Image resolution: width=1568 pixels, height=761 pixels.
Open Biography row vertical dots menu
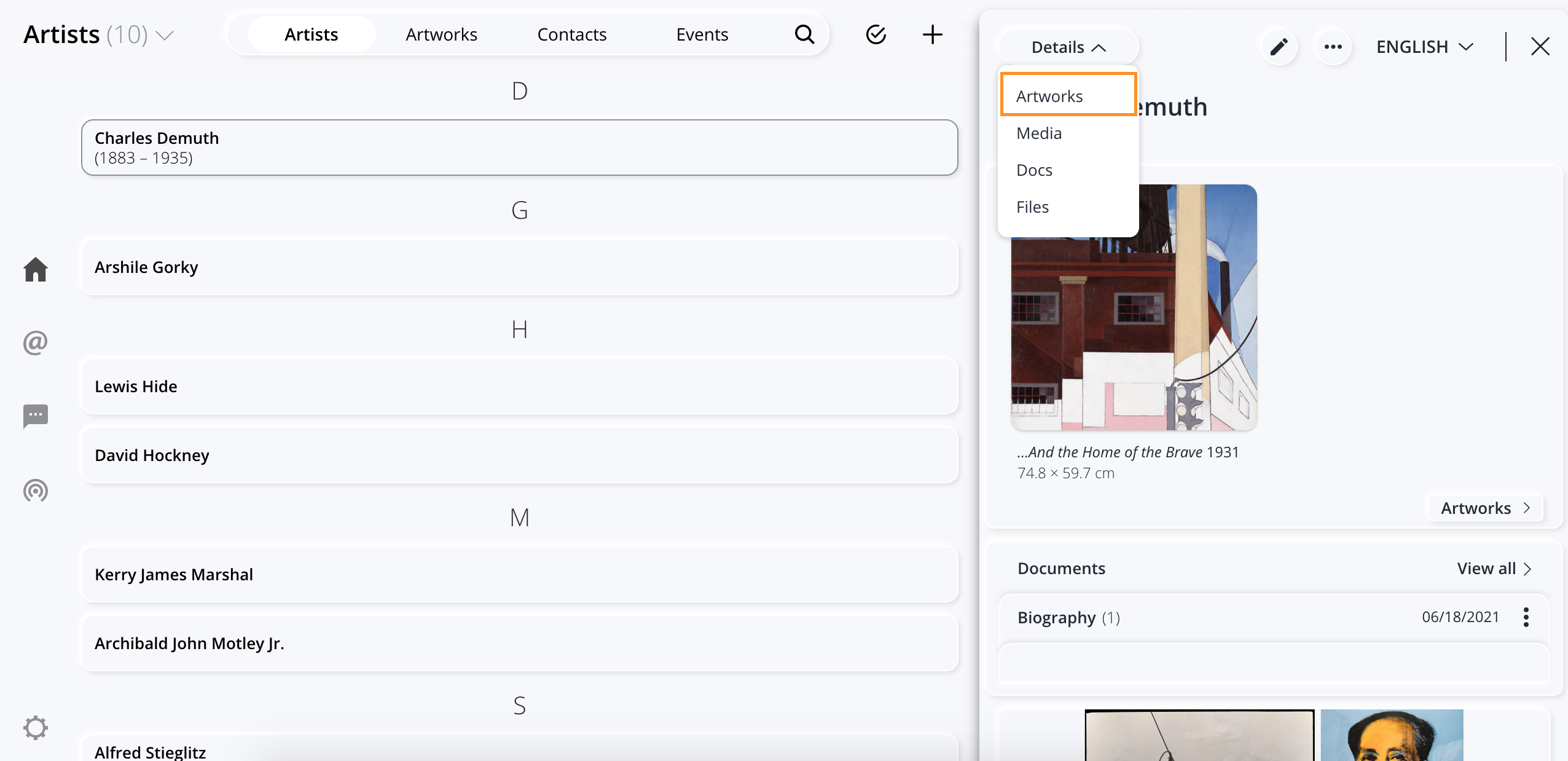(x=1526, y=617)
